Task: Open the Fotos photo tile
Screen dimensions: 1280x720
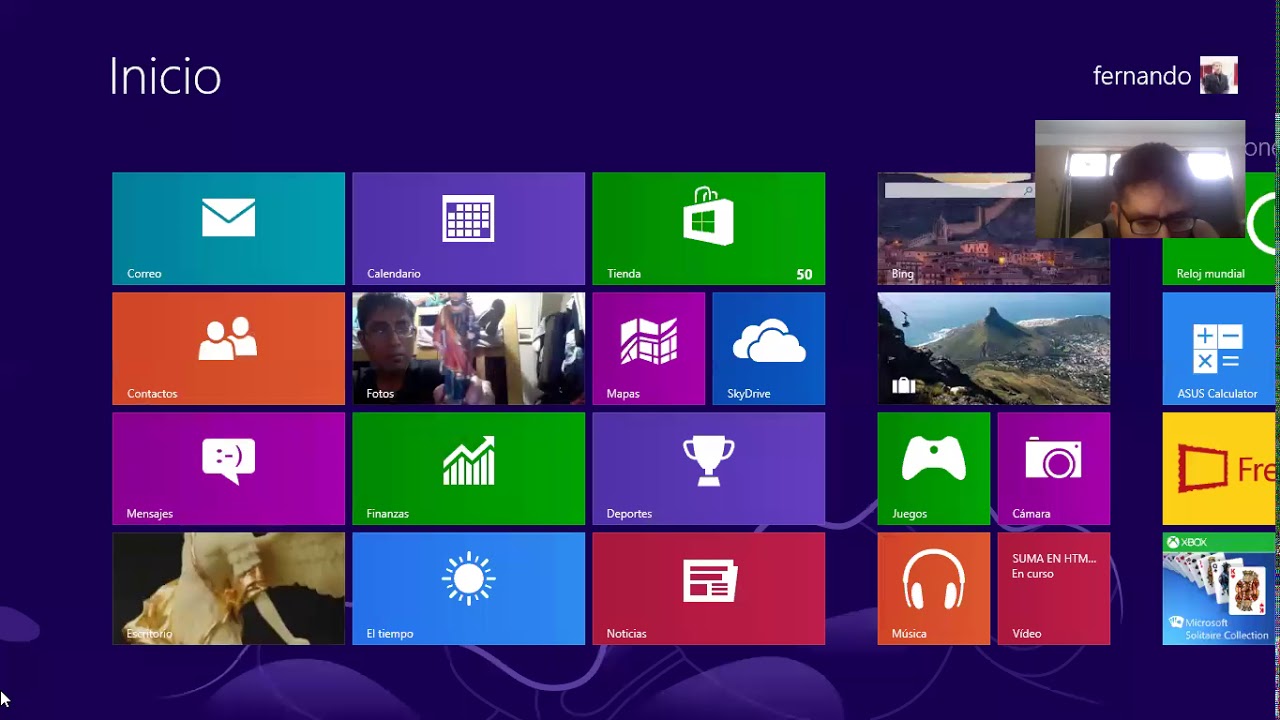Action: point(468,348)
